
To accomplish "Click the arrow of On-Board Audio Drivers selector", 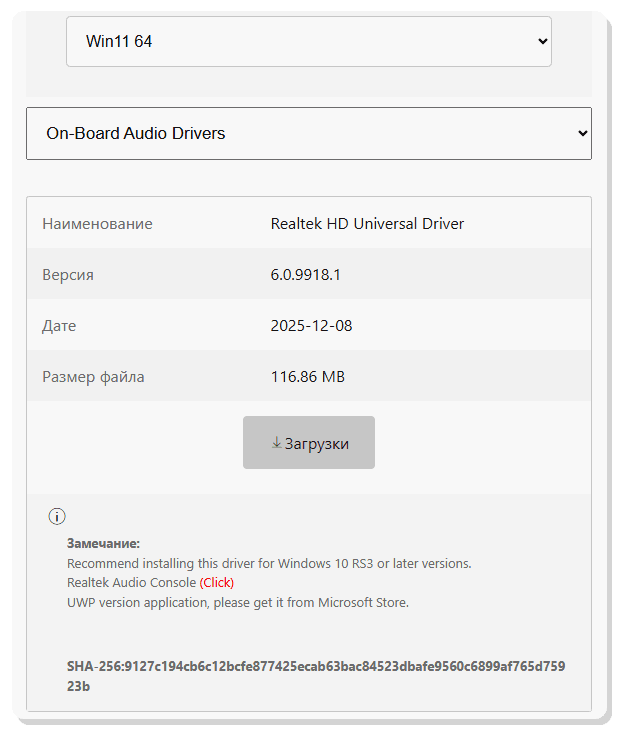I will point(582,133).
